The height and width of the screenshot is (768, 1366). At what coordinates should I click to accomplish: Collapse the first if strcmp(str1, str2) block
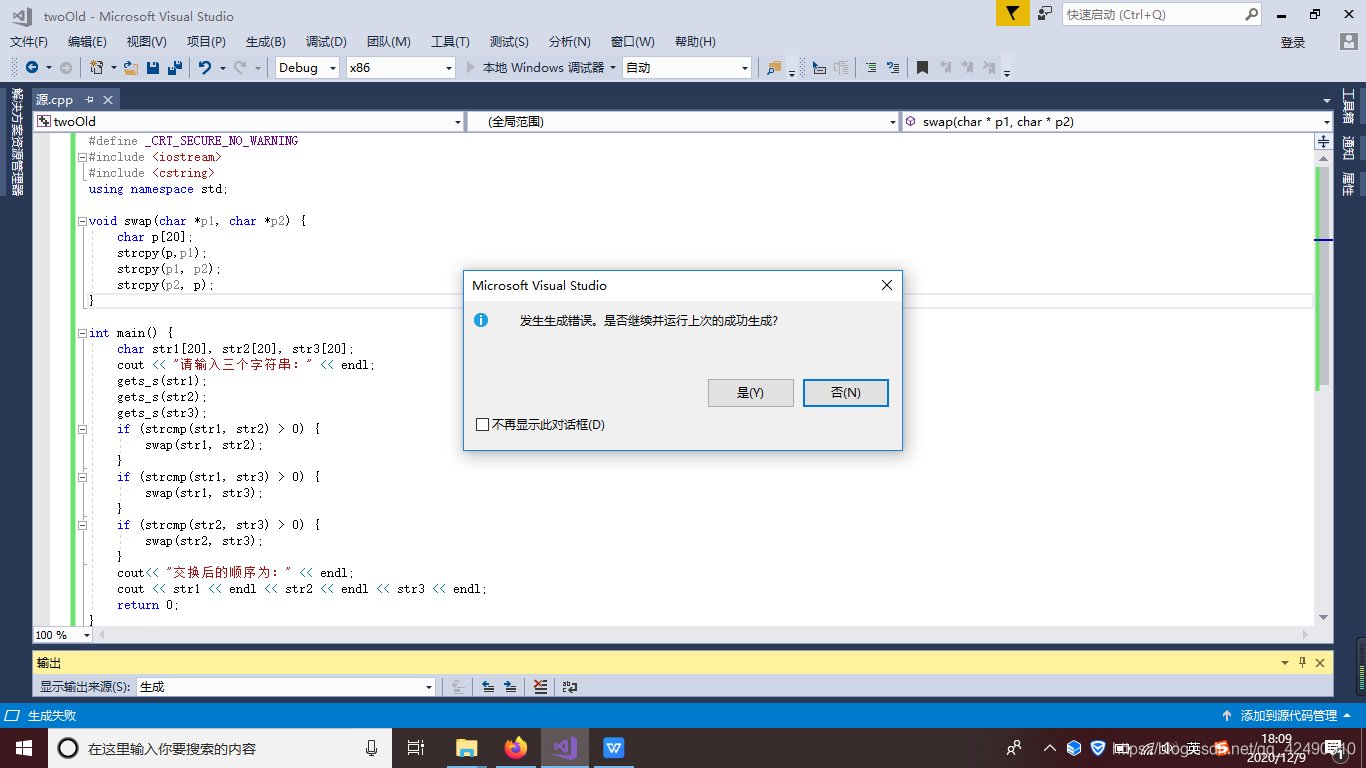click(x=82, y=429)
